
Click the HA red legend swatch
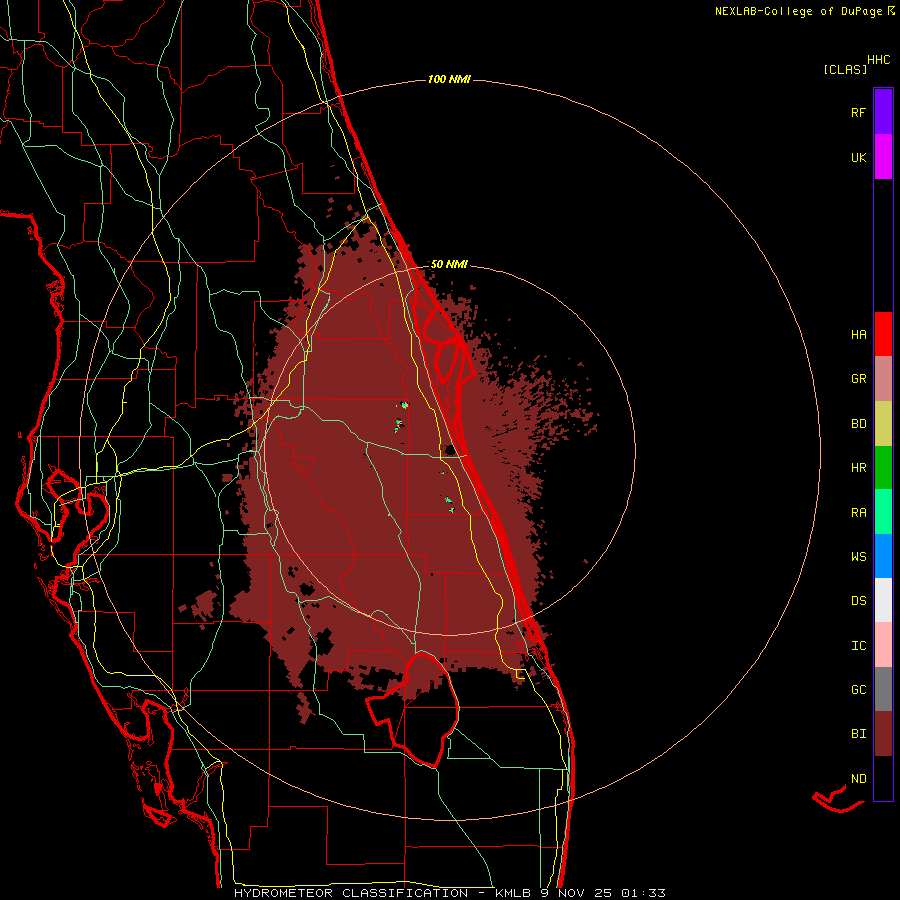[883, 334]
